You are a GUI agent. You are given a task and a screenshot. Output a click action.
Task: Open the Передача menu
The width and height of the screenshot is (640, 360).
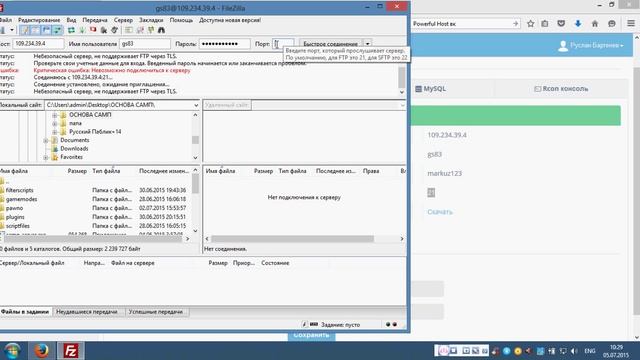tap(95, 20)
